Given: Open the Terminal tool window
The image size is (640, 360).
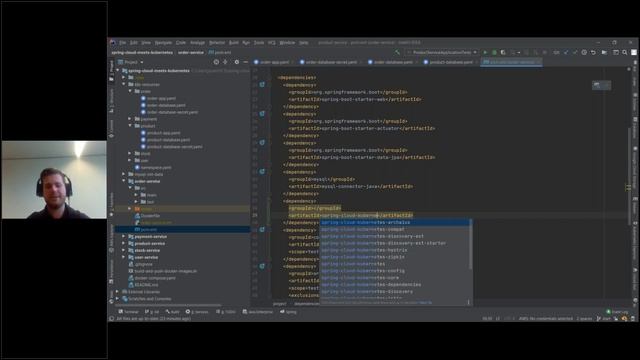Looking at the screenshot, I should 129,312.
